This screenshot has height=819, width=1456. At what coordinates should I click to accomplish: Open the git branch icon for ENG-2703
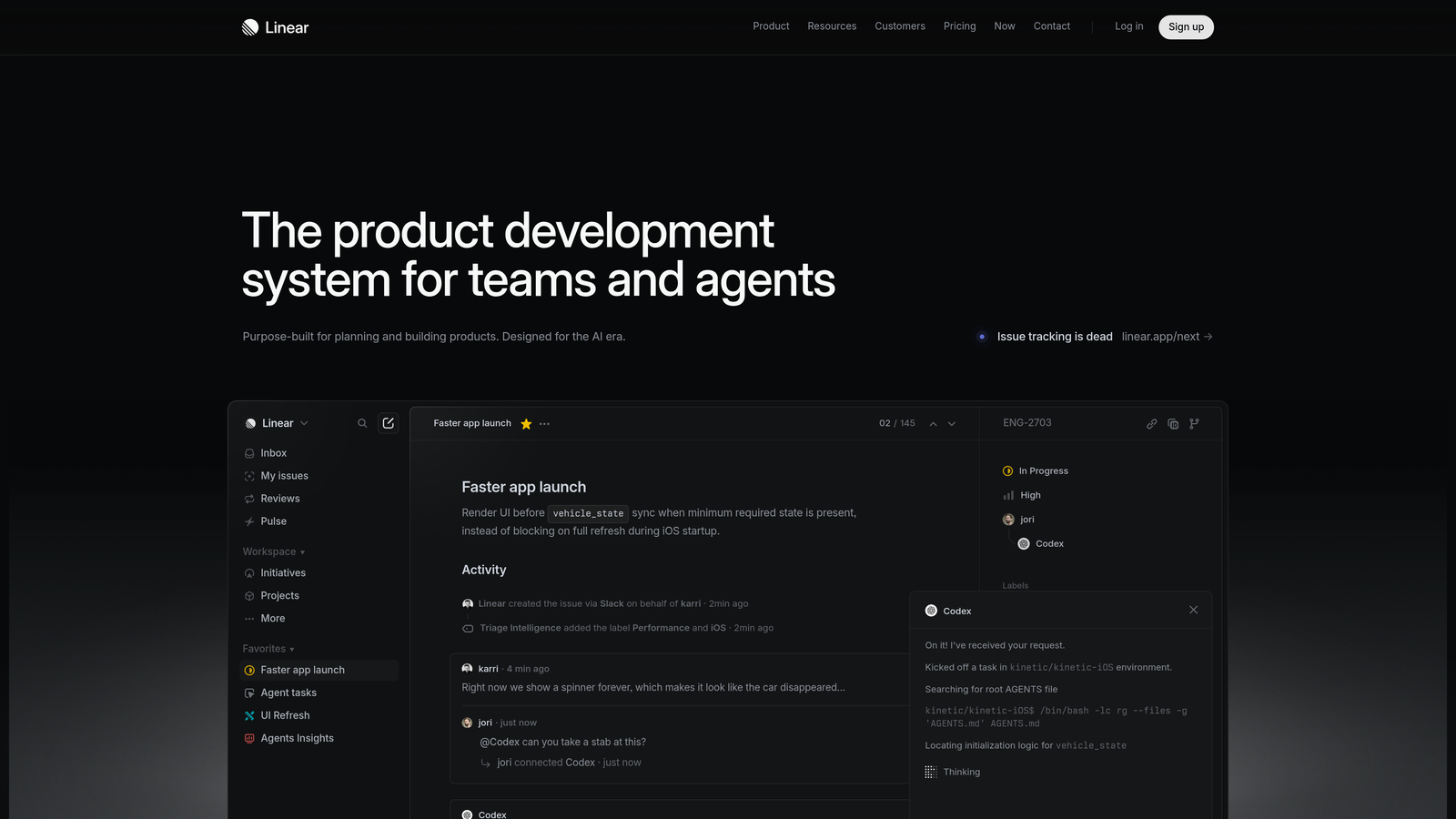point(1194,424)
